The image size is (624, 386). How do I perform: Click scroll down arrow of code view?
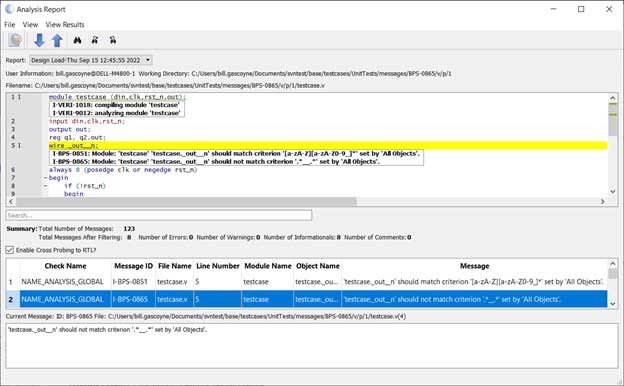tap(612, 191)
